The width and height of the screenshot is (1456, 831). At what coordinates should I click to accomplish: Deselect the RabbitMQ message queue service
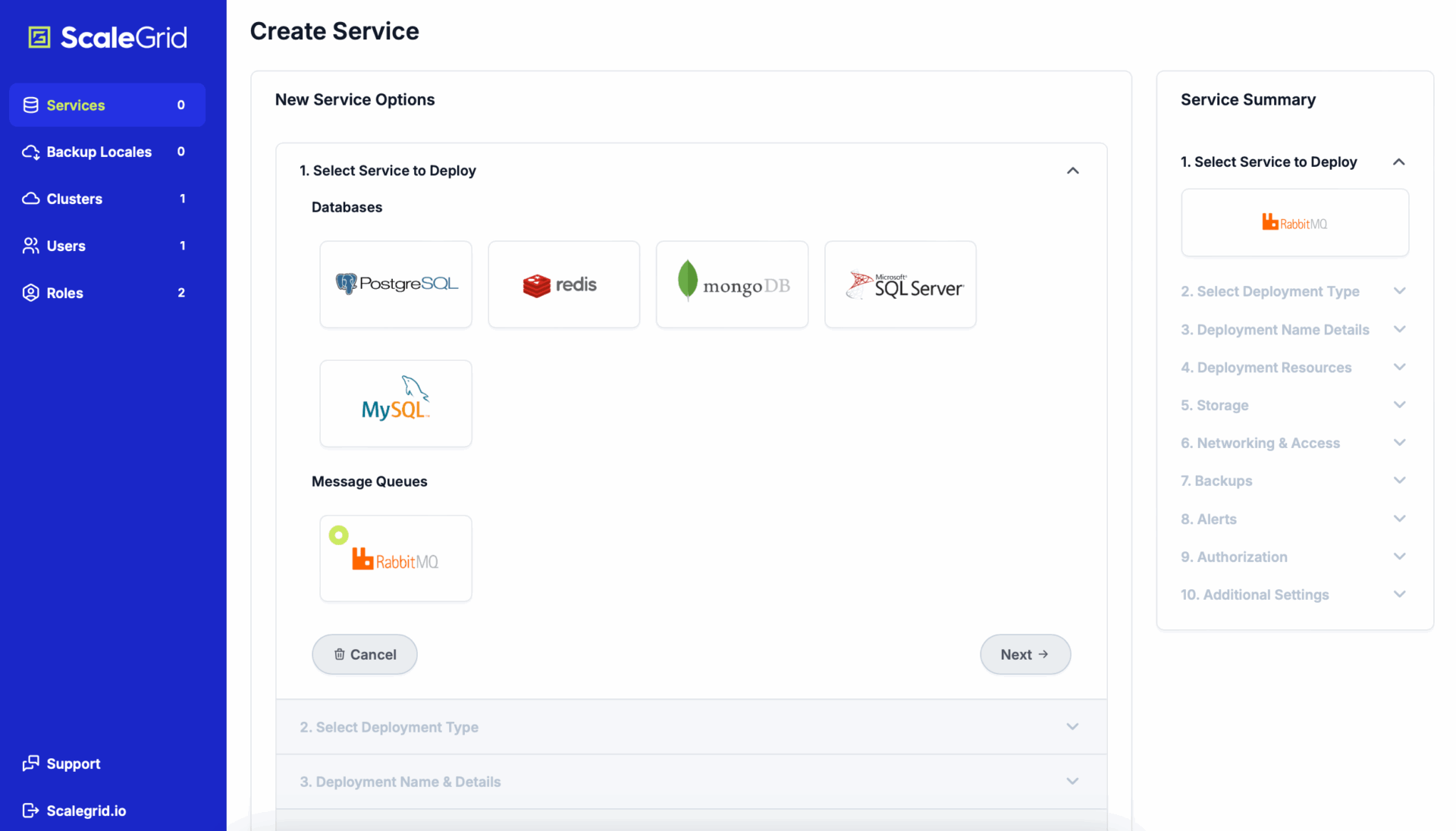[396, 558]
